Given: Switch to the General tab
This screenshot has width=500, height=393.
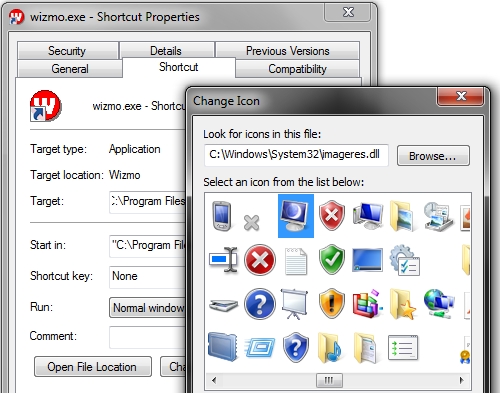Looking at the screenshot, I should point(70,69).
